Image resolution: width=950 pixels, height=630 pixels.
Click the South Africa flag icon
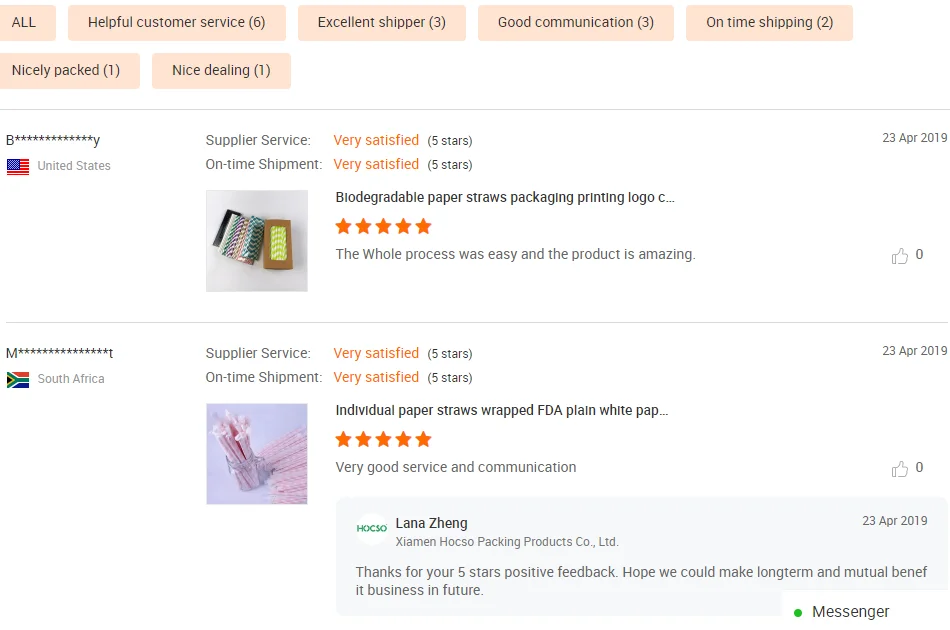point(18,380)
